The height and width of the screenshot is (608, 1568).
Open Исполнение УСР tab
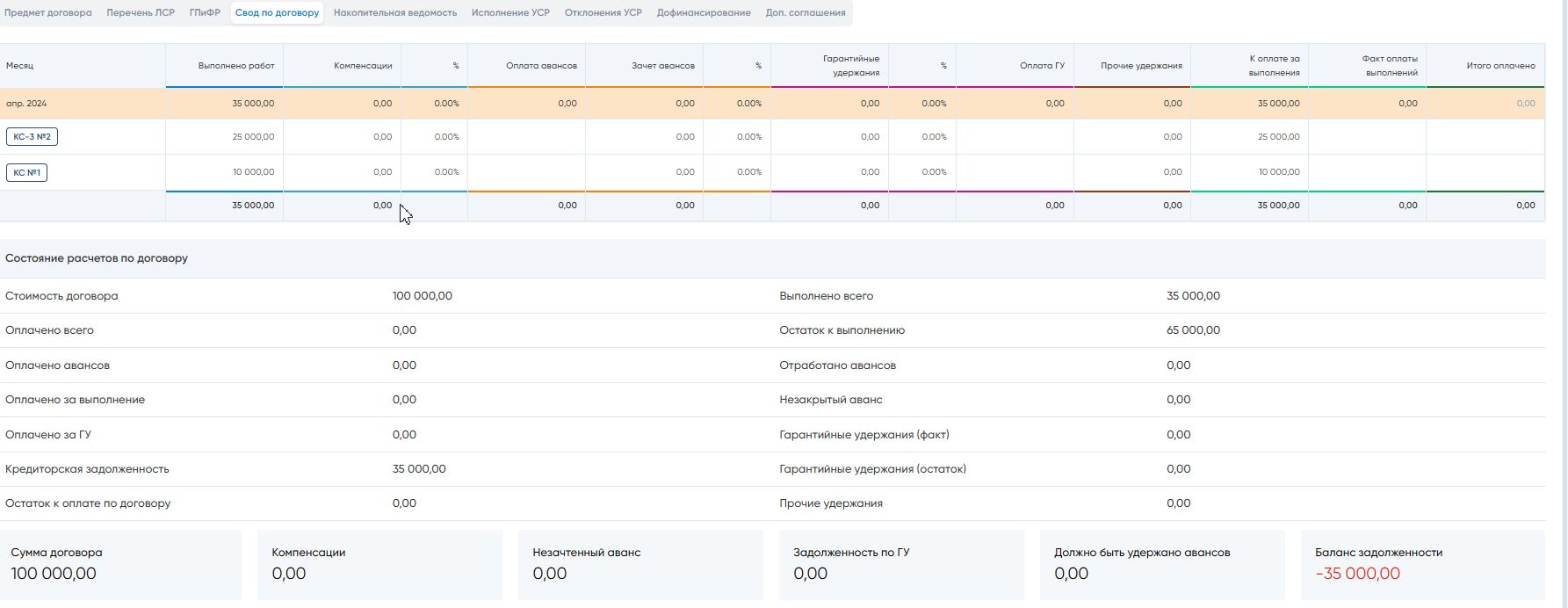tap(510, 13)
